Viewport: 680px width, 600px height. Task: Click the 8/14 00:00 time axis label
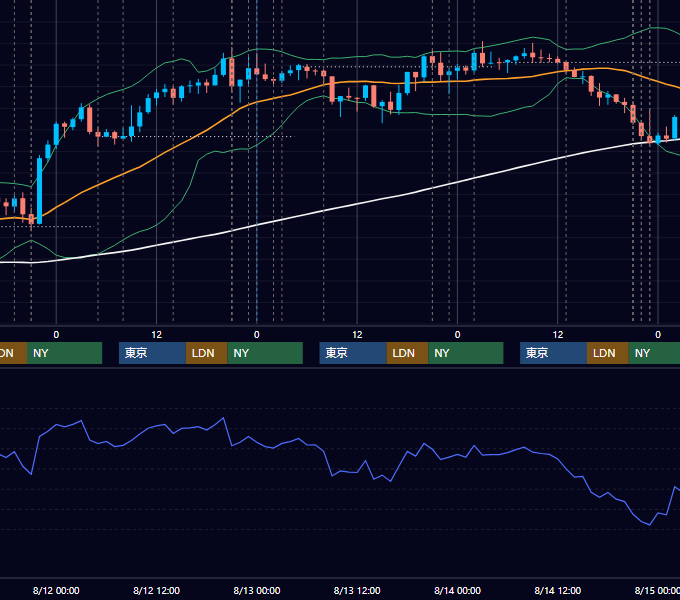458,590
